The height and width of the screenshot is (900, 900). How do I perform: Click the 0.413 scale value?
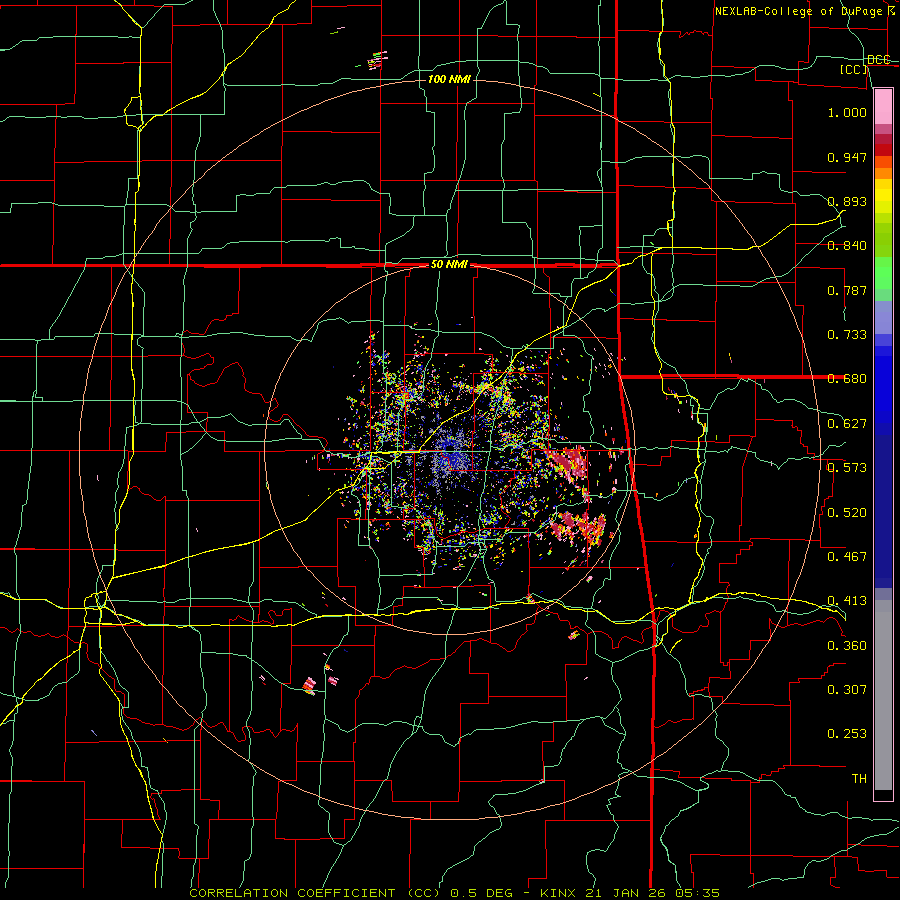click(847, 601)
